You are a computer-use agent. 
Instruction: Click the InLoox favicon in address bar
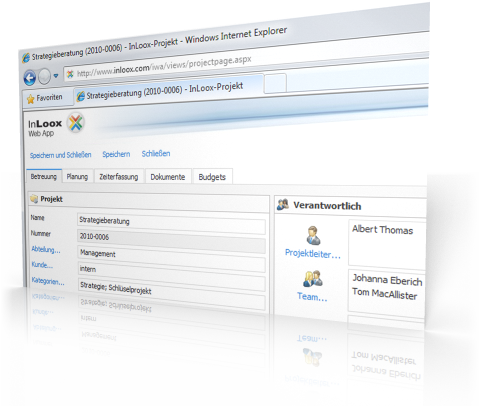[x=70, y=74]
